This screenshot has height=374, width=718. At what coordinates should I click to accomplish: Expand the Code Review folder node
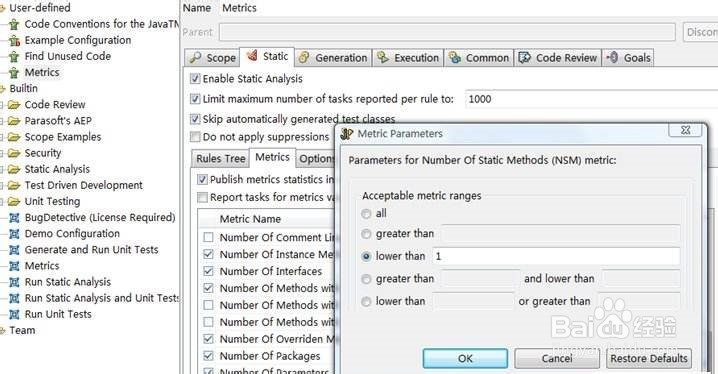(x=2, y=105)
